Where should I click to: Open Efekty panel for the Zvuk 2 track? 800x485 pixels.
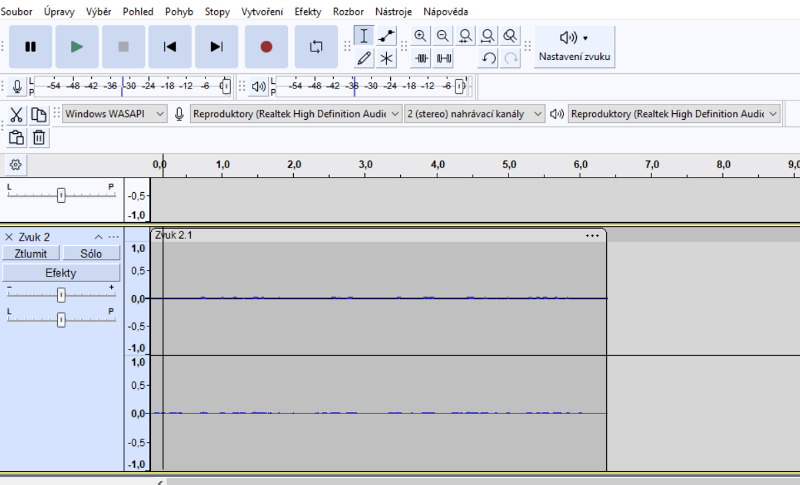[x=61, y=273]
